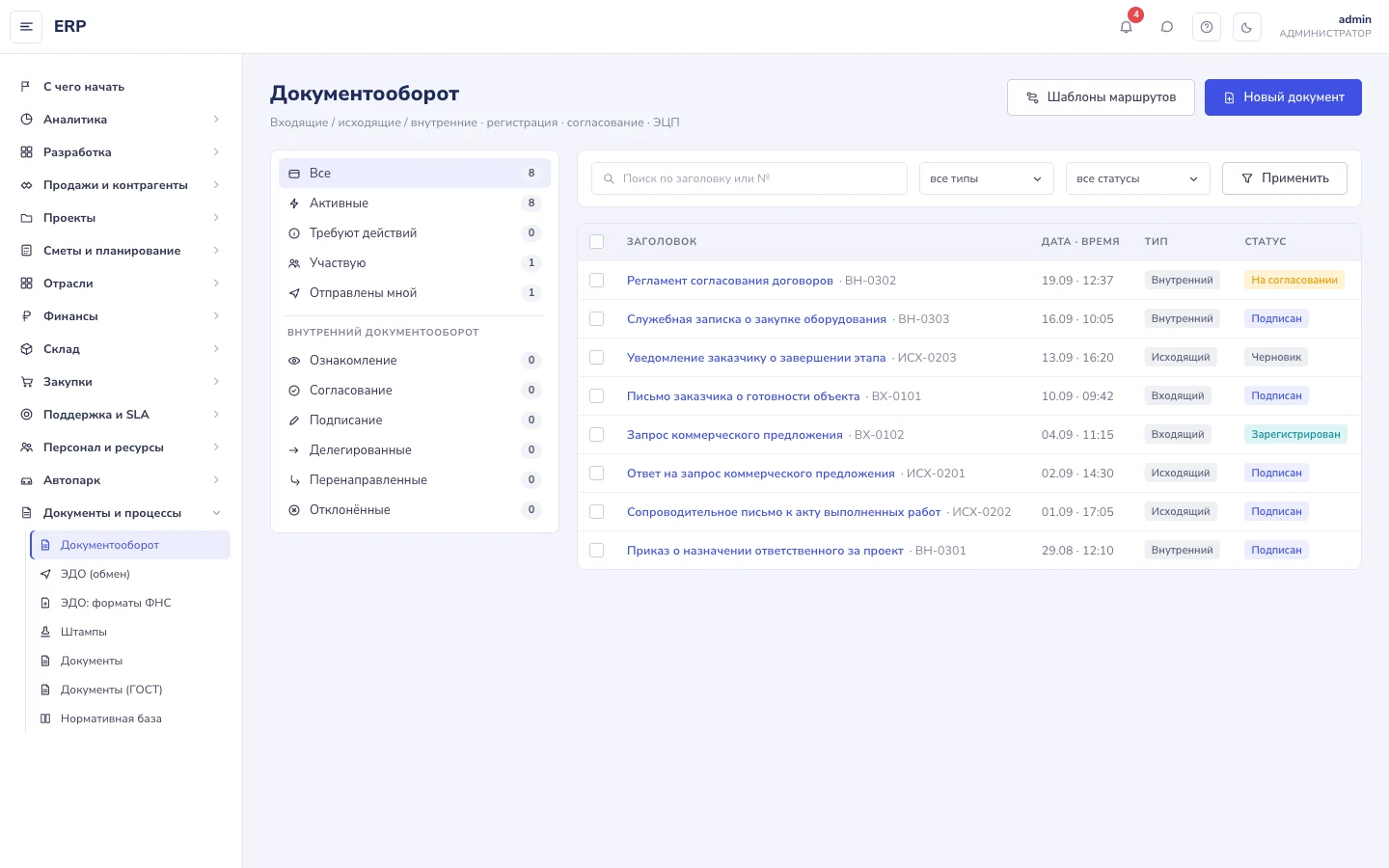The width and height of the screenshot is (1389, 868).
Task: Click the Закупки shopping cart icon
Action: click(26, 382)
